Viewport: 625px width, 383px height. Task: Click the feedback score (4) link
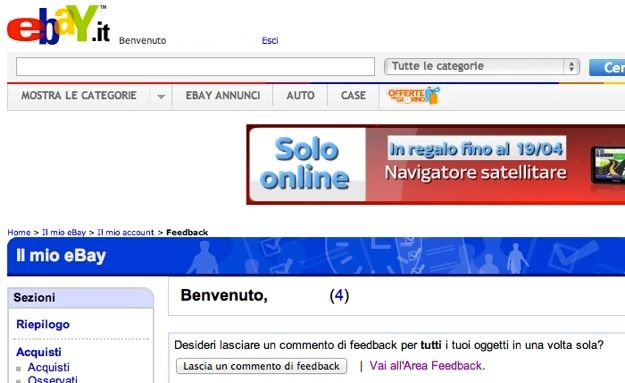[x=339, y=296]
